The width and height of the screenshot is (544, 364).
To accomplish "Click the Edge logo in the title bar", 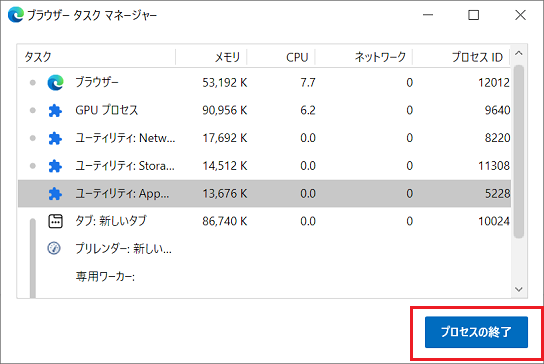I will tap(16, 15).
